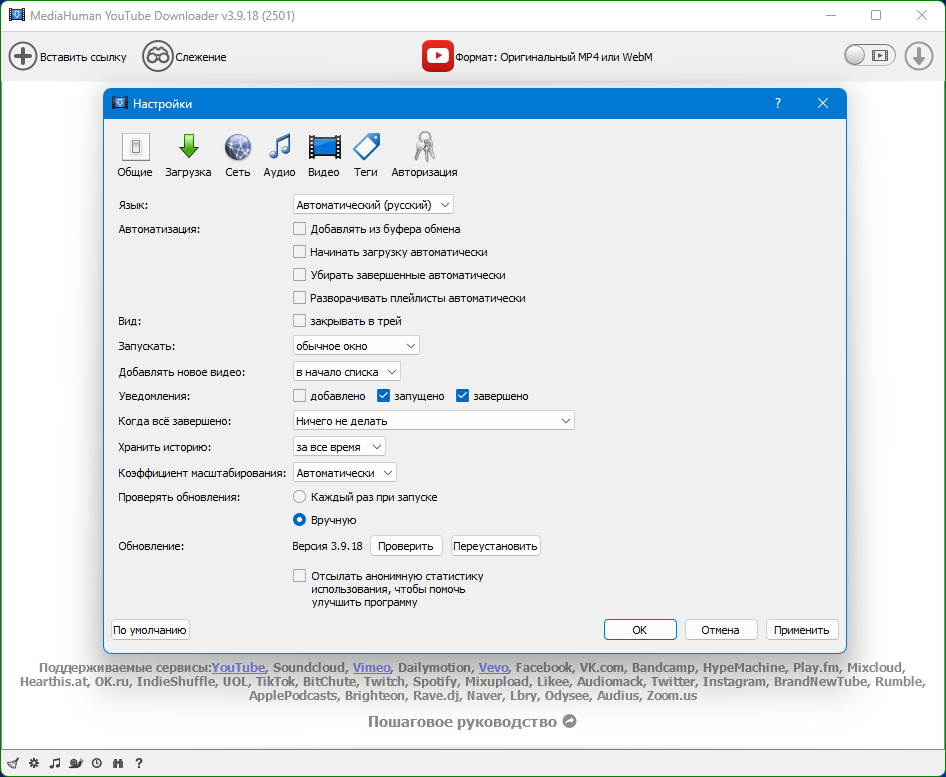Click the gear icon in bottom status bar
946x777 pixels.
coord(33,763)
